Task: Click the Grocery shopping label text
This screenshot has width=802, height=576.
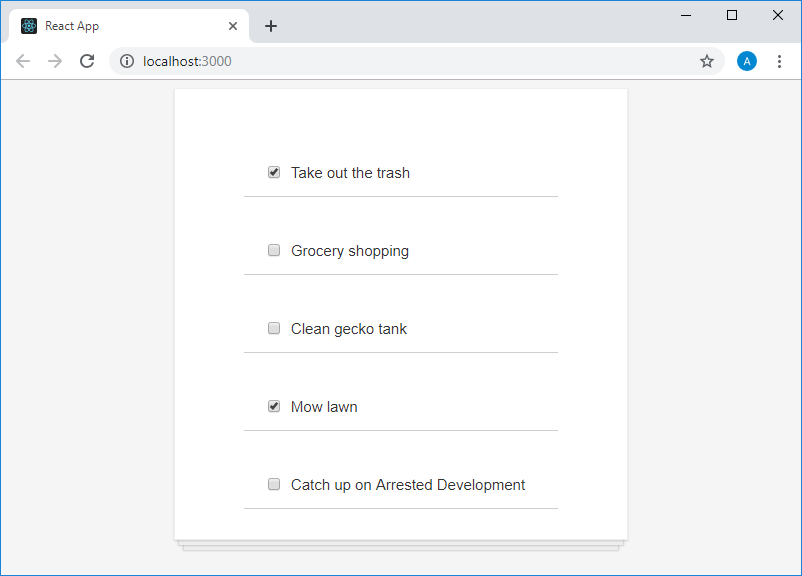Action: coord(350,251)
